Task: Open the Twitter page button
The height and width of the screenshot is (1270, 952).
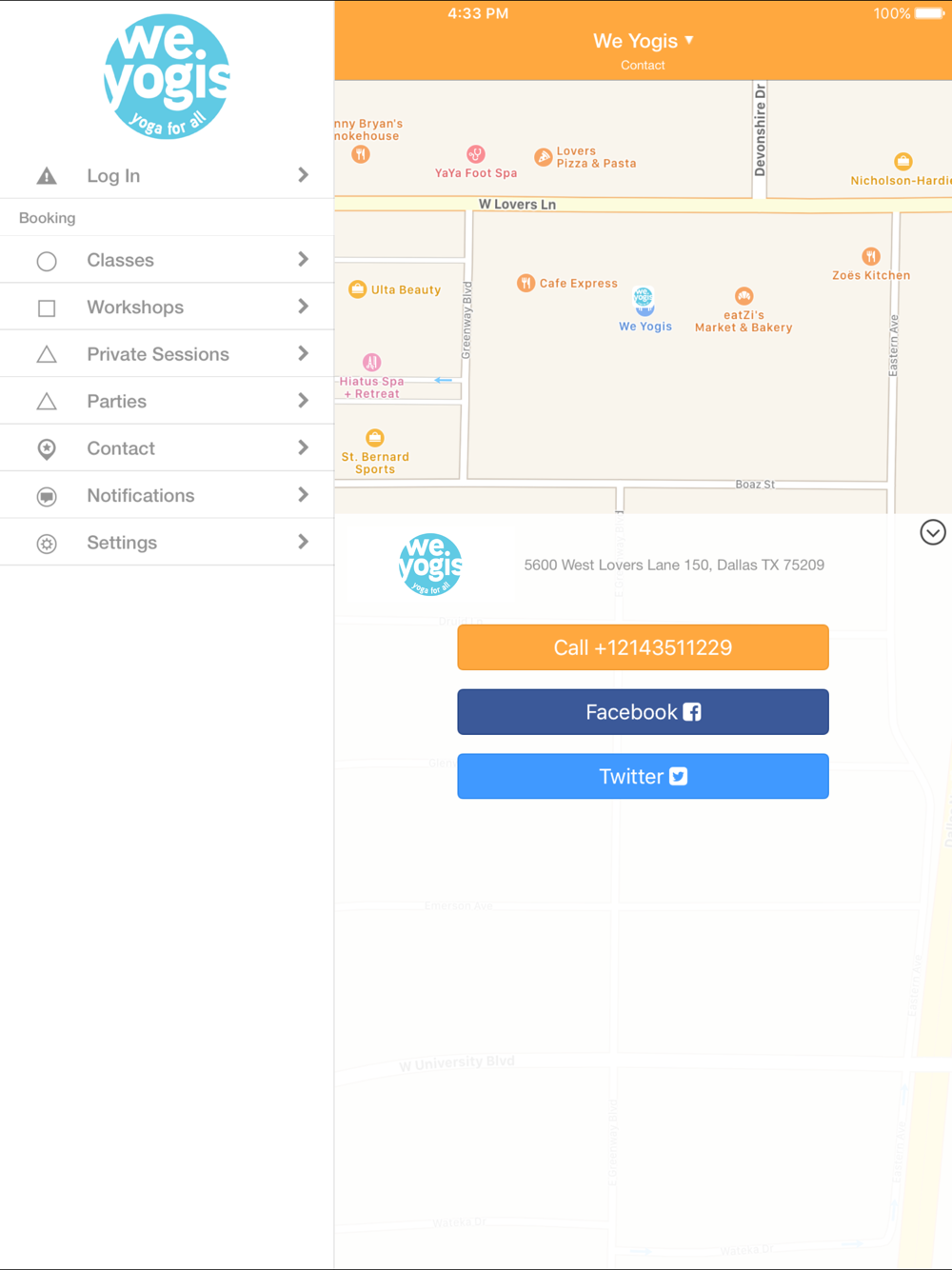Action: click(x=643, y=777)
